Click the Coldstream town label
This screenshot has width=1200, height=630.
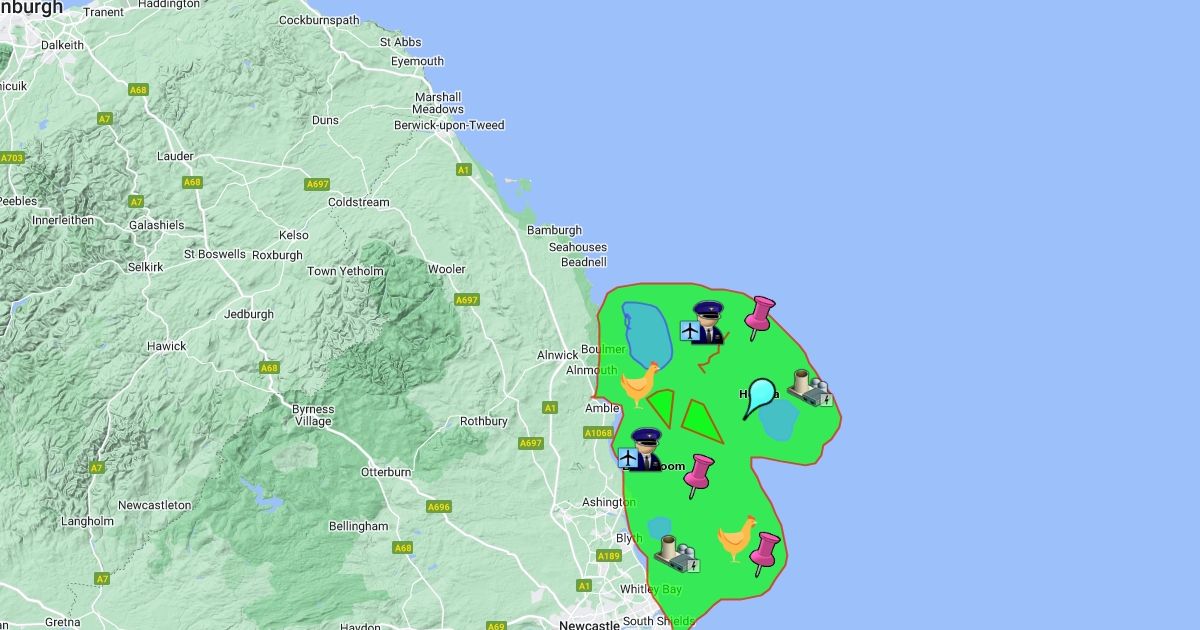coord(359,202)
